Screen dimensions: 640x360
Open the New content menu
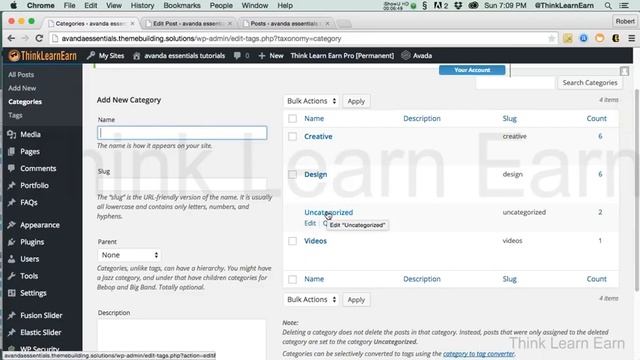coord(271,56)
